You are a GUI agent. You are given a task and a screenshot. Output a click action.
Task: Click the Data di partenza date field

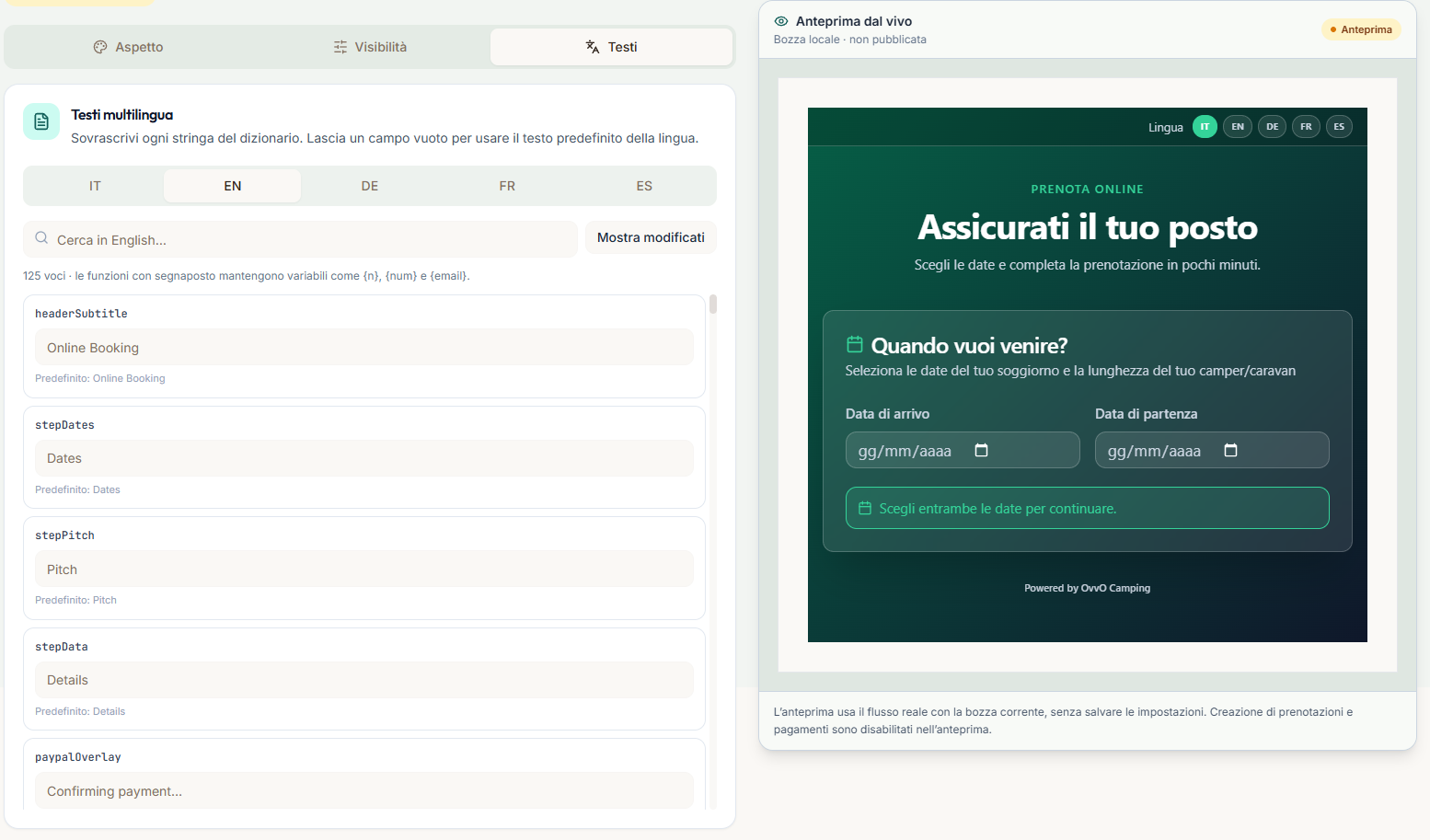pyautogui.click(x=1212, y=450)
